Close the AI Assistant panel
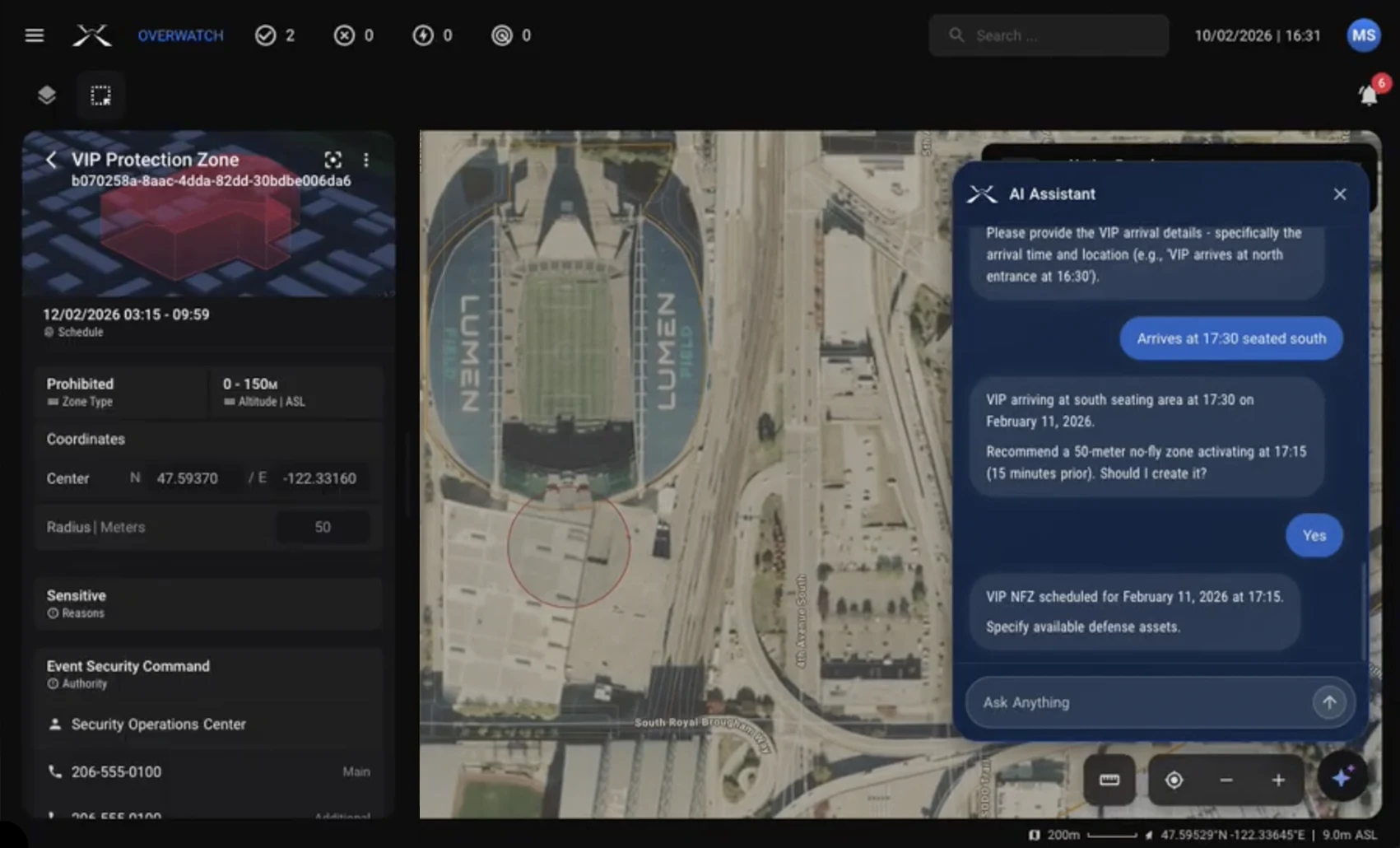 1340,194
